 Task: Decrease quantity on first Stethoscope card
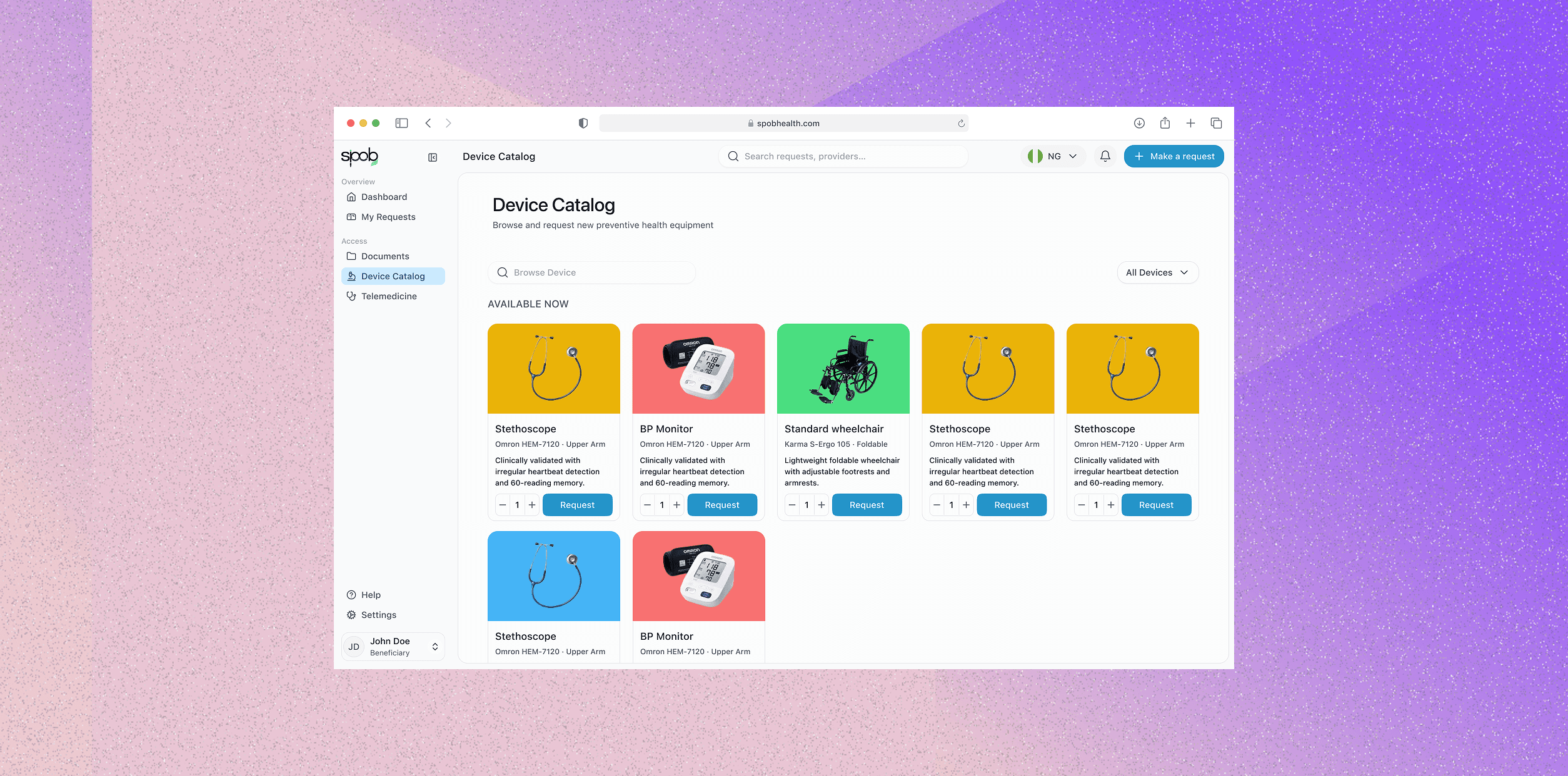click(x=503, y=505)
